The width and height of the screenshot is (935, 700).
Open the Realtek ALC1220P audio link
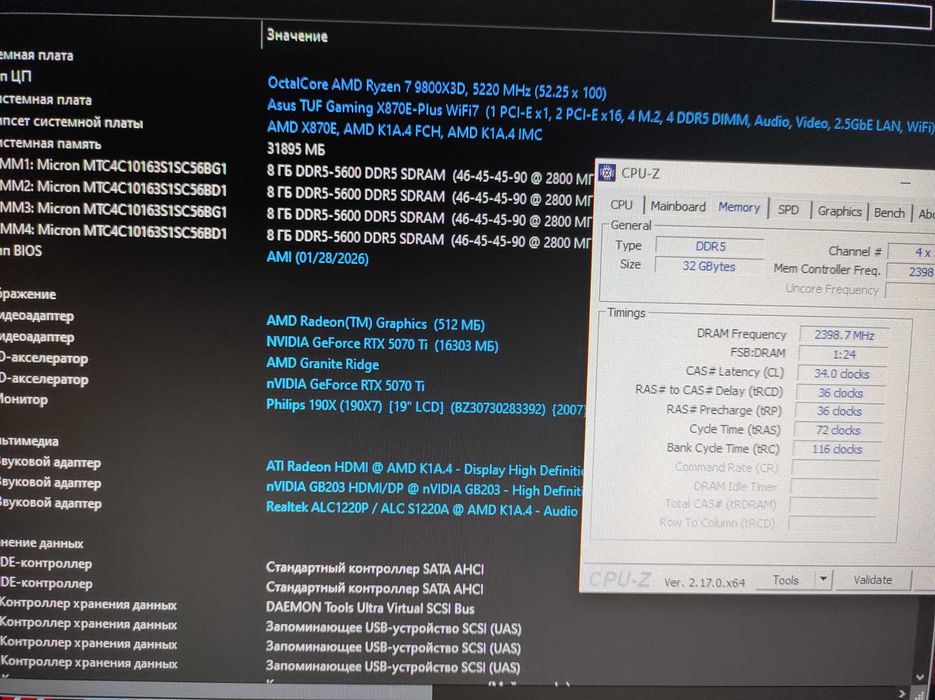pos(422,509)
